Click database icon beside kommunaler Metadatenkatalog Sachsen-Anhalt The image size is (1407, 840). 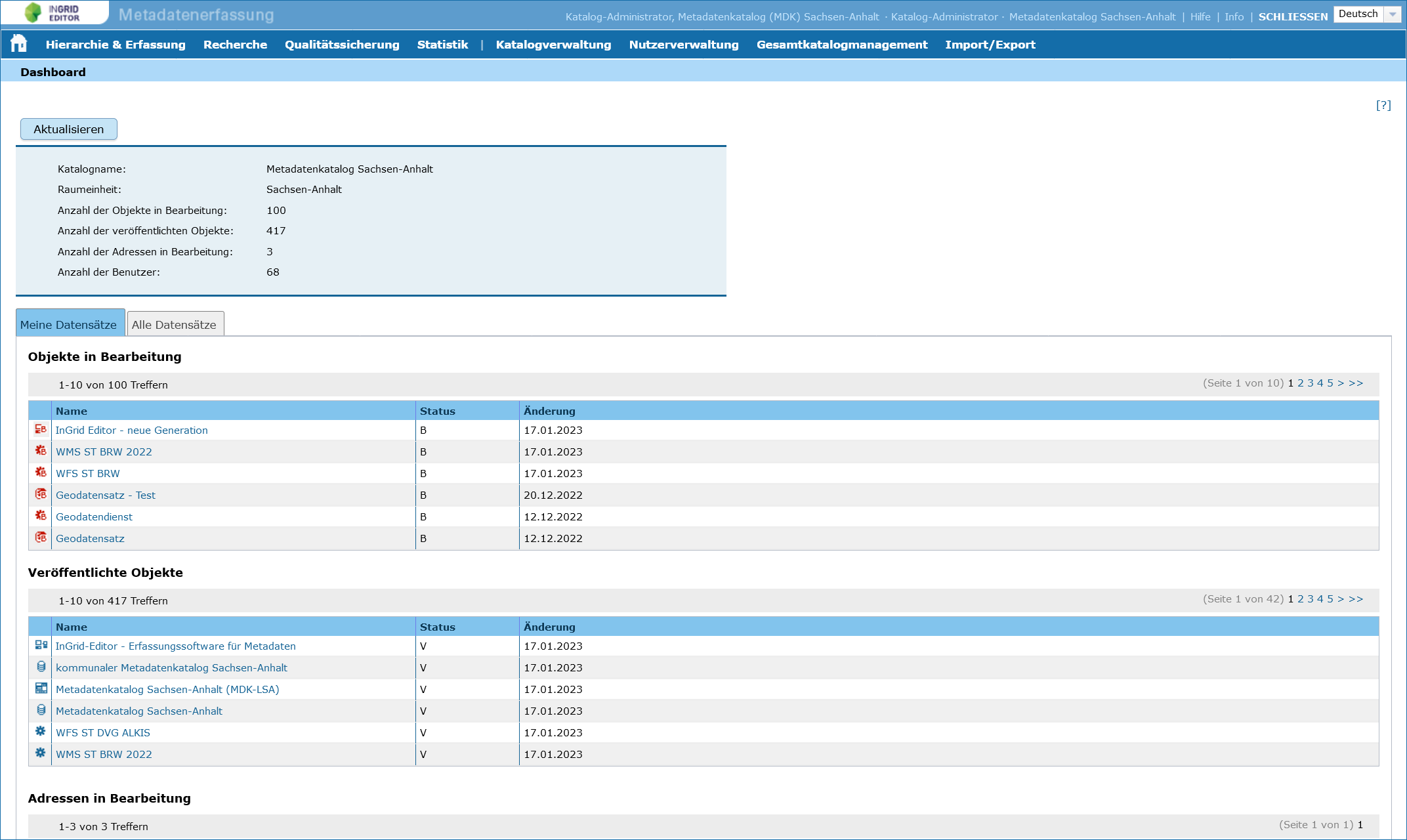[x=41, y=667]
